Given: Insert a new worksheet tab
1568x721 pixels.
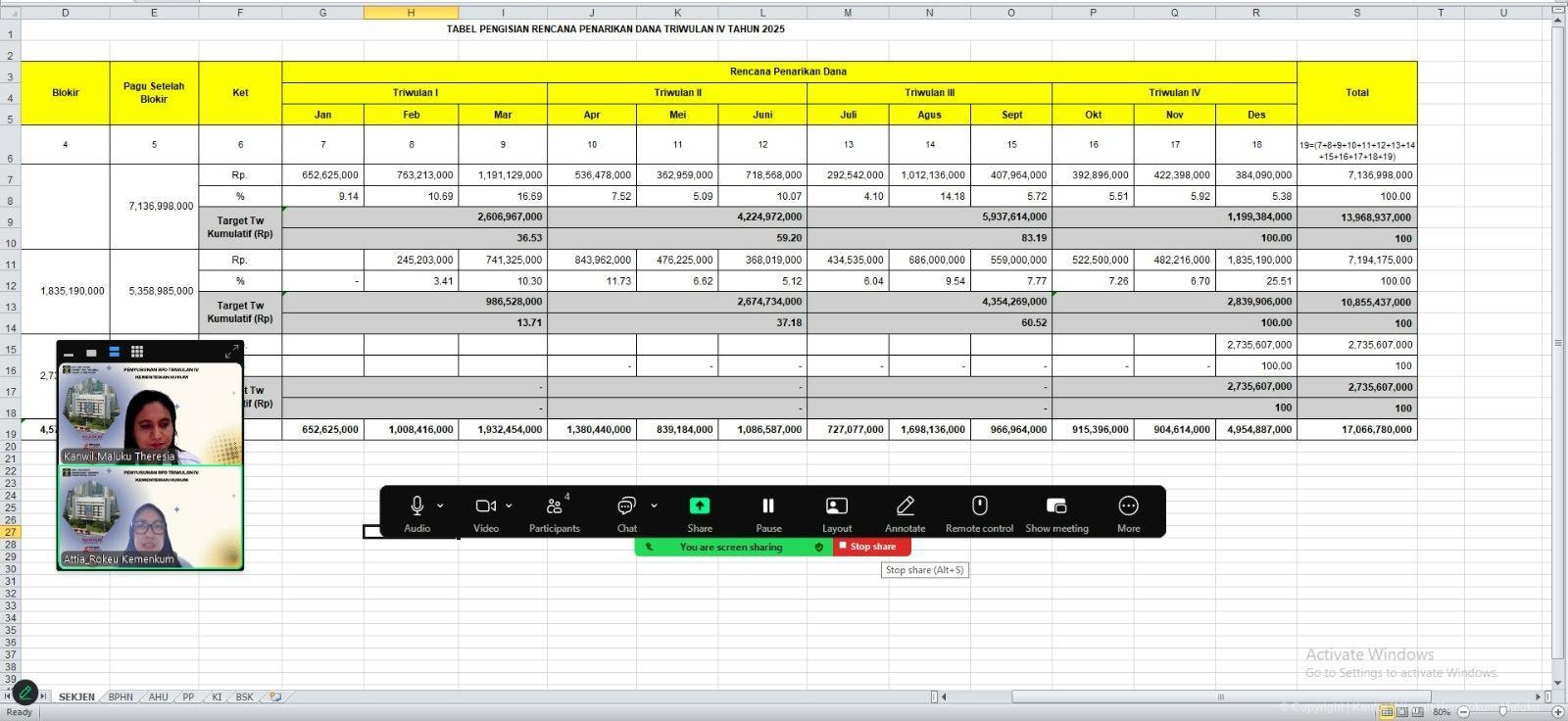Looking at the screenshot, I should click(275, 697).
